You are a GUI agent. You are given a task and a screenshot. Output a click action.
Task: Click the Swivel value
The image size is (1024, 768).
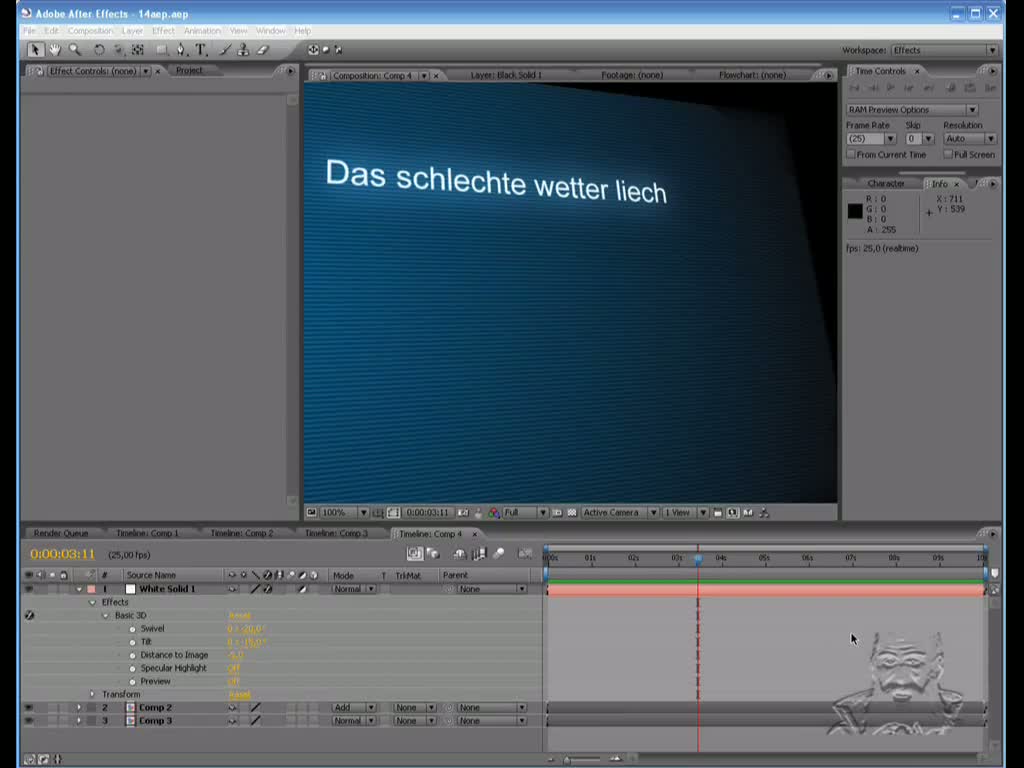(x=245, y=629)
